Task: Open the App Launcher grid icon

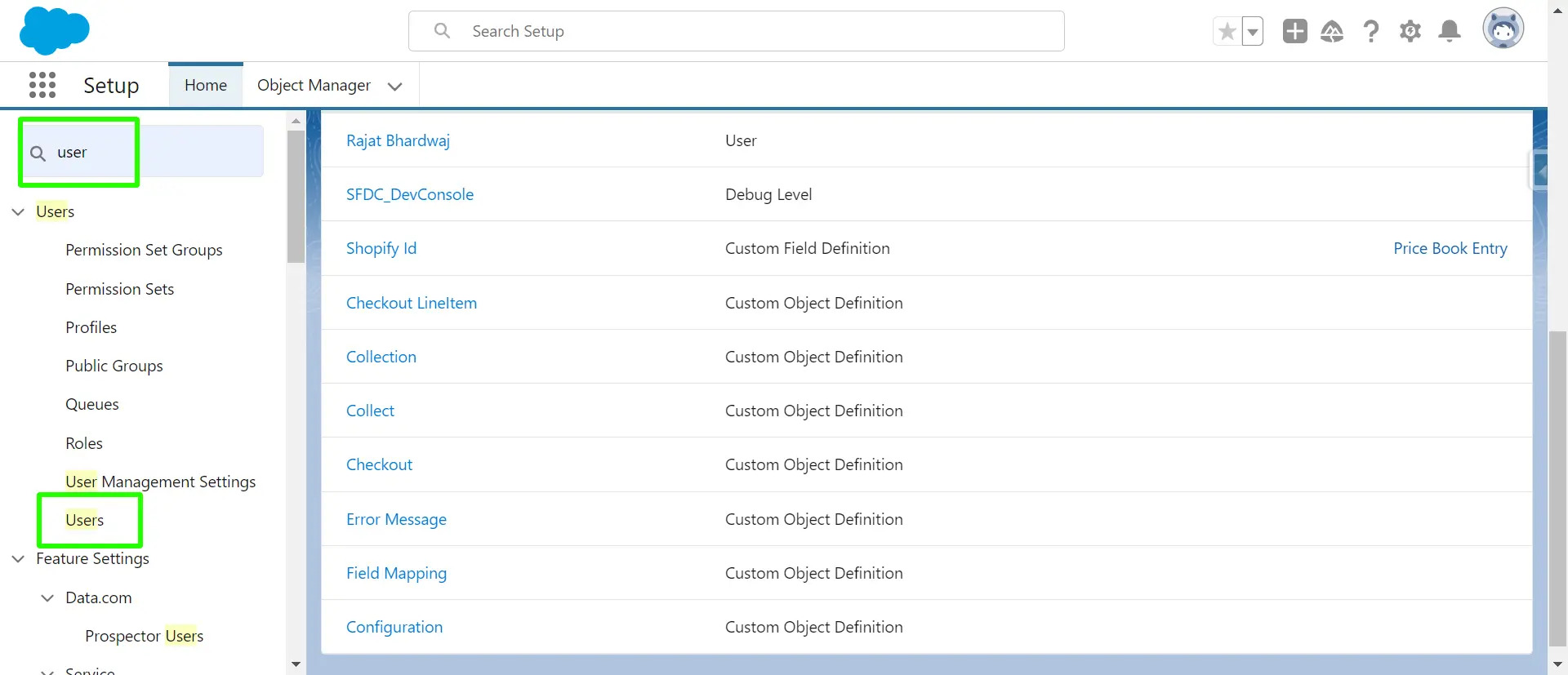Action: tap(42, 85)
